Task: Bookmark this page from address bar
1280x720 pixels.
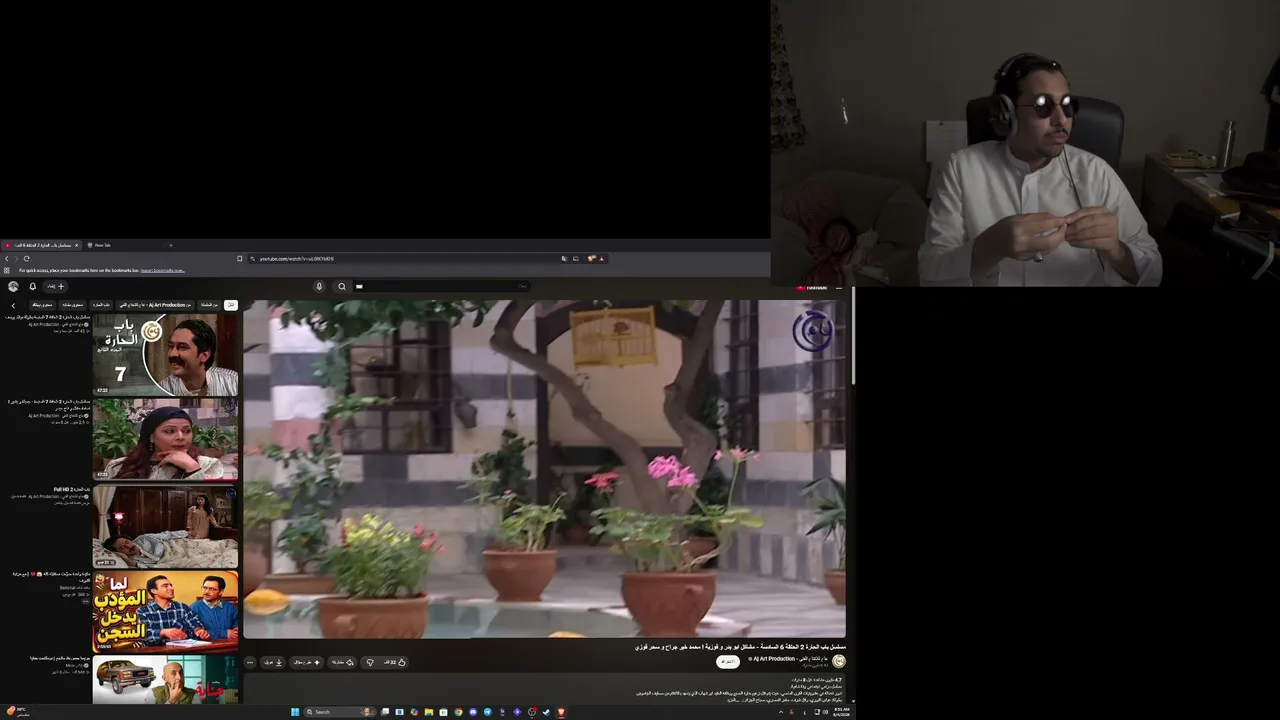Action: tap(240, 259)
